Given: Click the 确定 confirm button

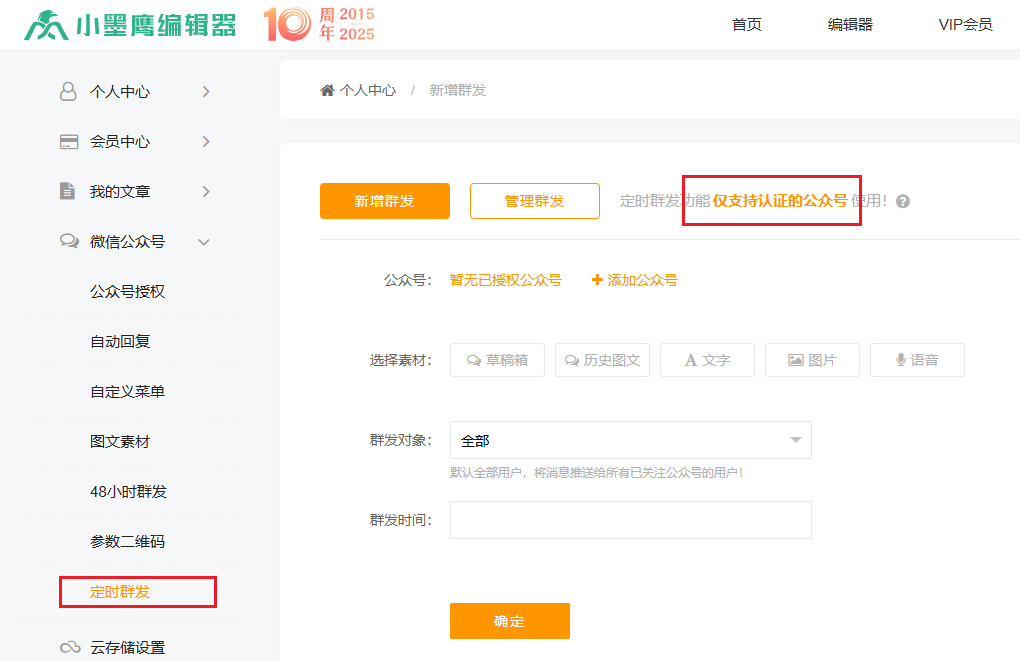Looking at the screenshot, I should tap(509, 620).
